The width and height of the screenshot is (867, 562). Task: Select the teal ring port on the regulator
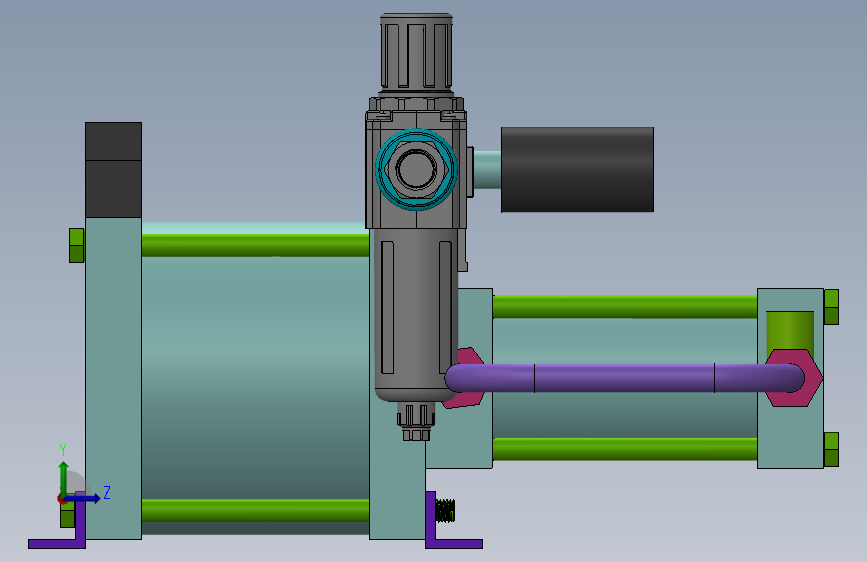[416, 169]
